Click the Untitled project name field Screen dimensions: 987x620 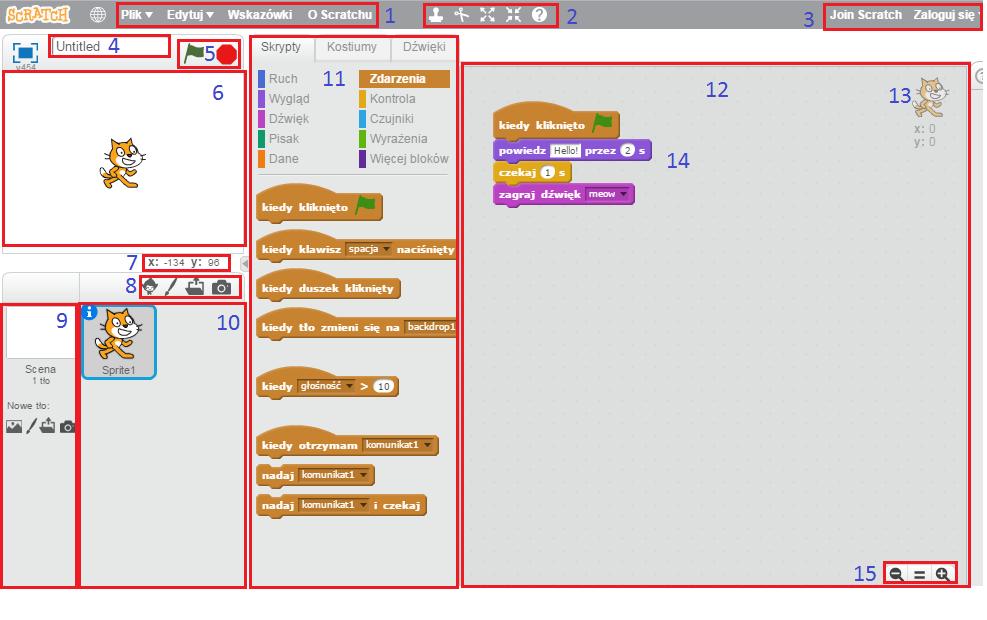pyautogui.click(x=110, y=46)
